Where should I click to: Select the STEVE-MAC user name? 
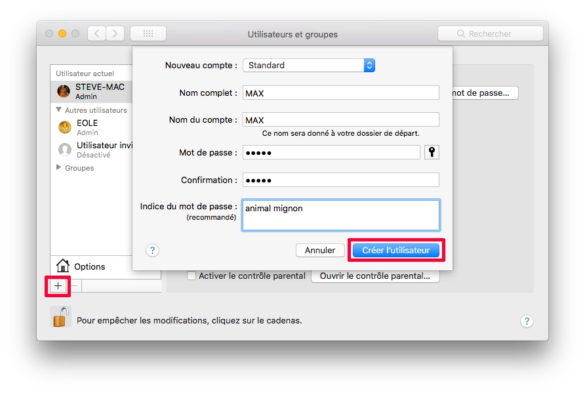click(100, 87)
